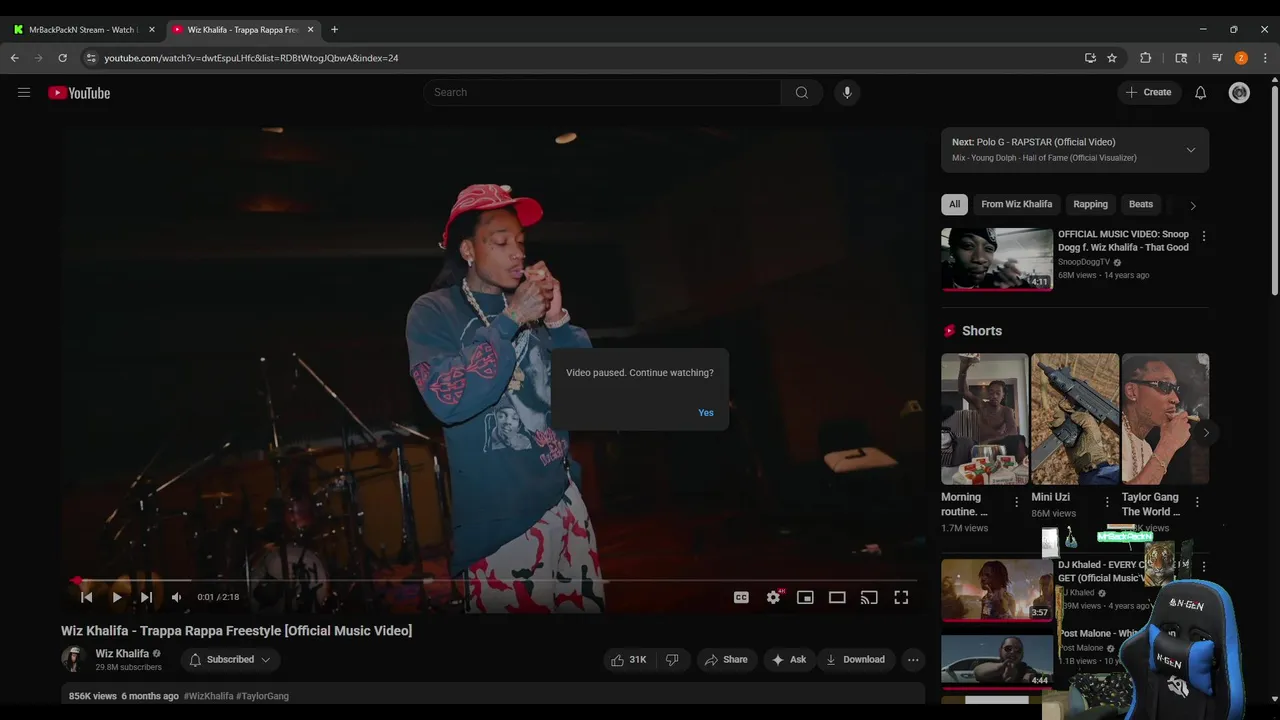Open Mini Uzi short options
1280x720 pixels.
click(1106, 502)
